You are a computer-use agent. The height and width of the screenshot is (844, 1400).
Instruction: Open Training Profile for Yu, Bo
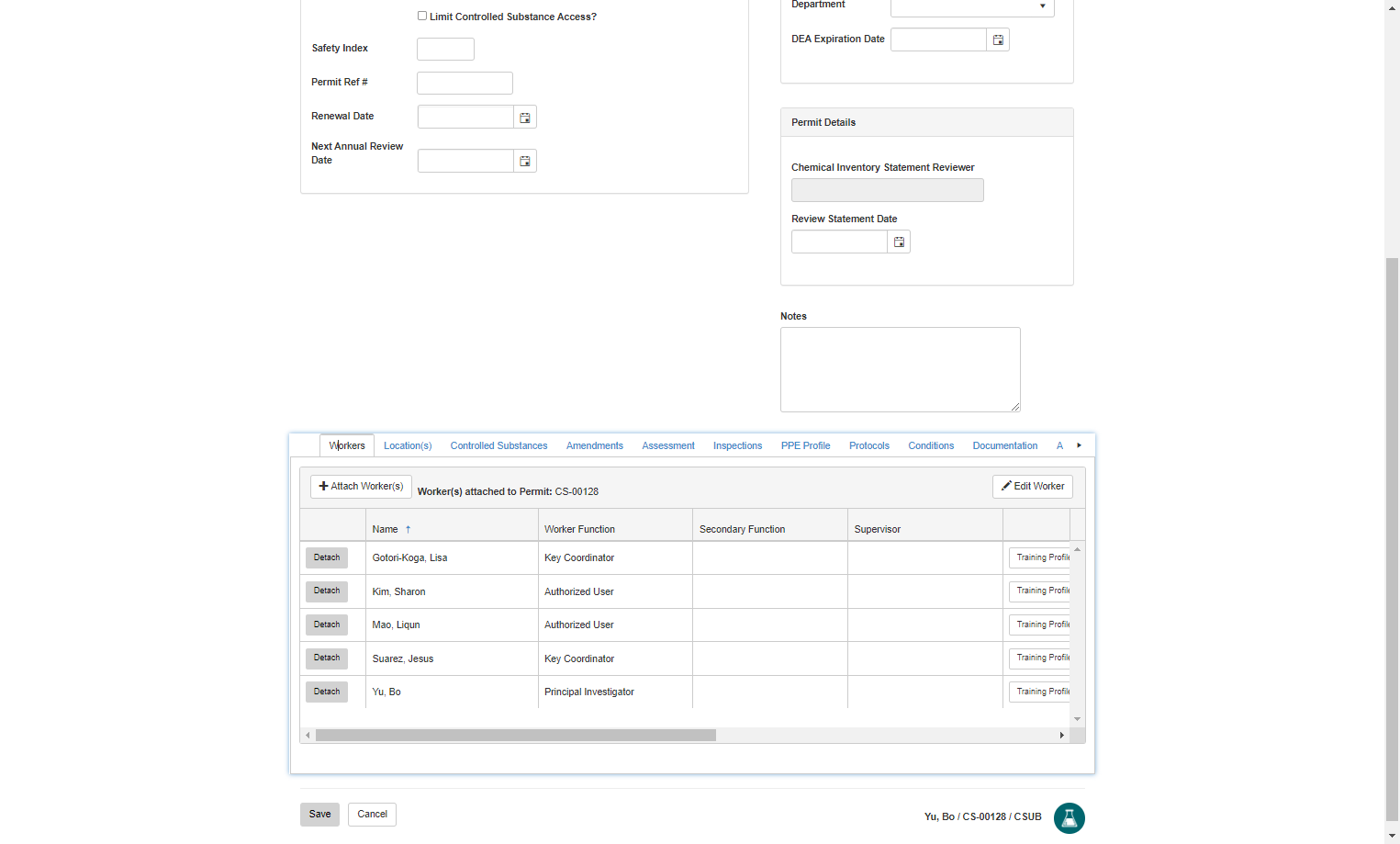coord(1040,692)
